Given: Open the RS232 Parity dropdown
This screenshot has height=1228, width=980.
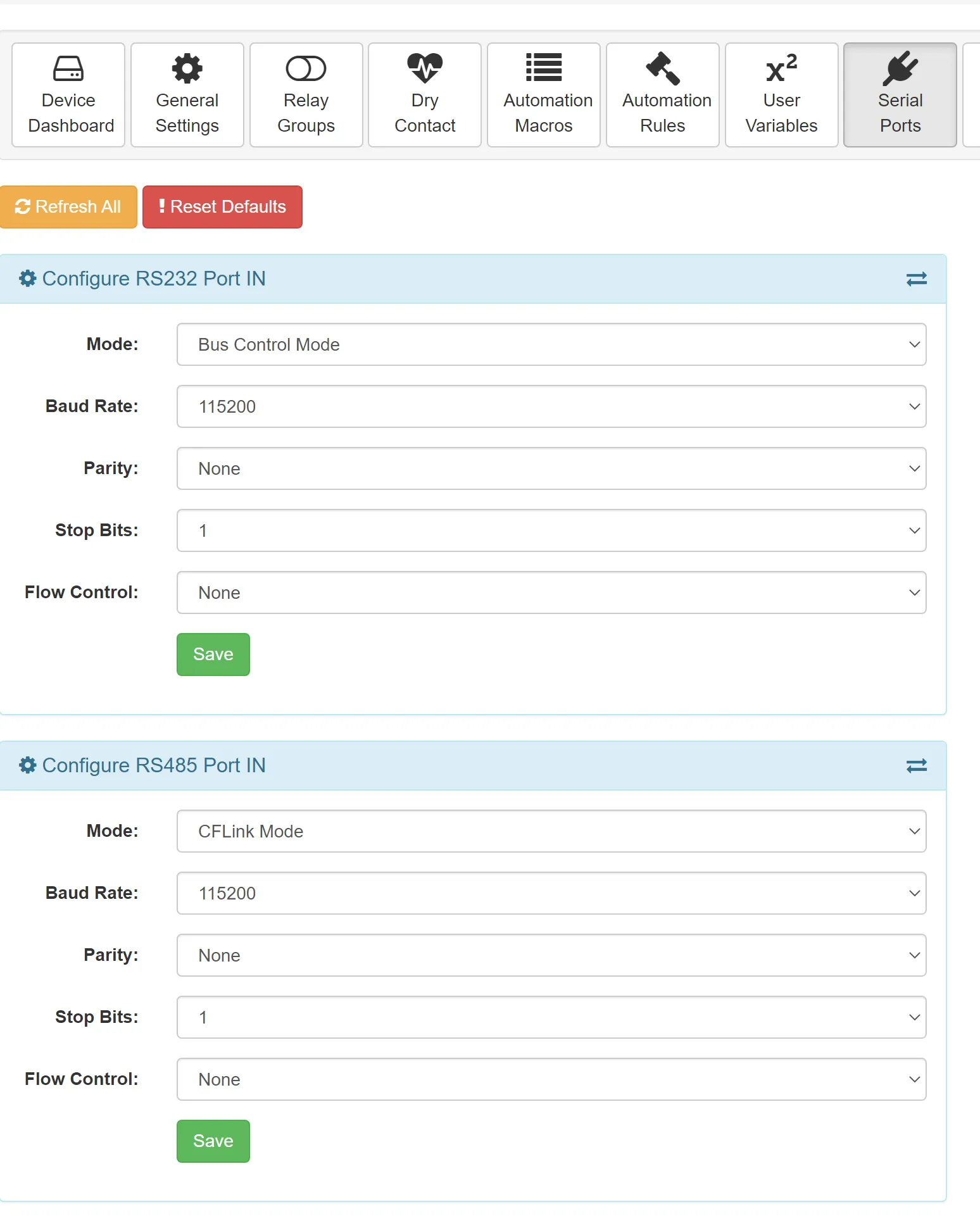Looking at the screenshot, I should click(551, 468).
